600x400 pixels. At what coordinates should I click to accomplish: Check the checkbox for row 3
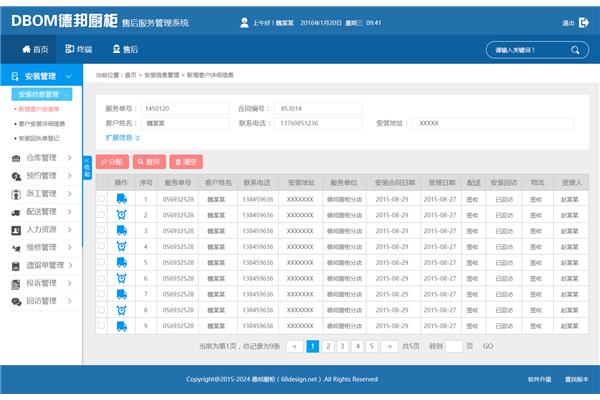(101, 230)
